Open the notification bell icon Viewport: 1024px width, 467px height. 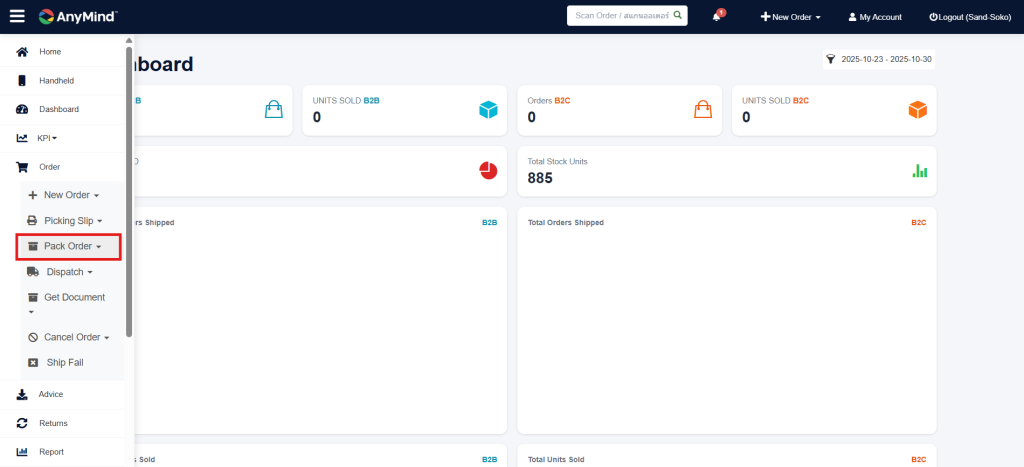717,17
